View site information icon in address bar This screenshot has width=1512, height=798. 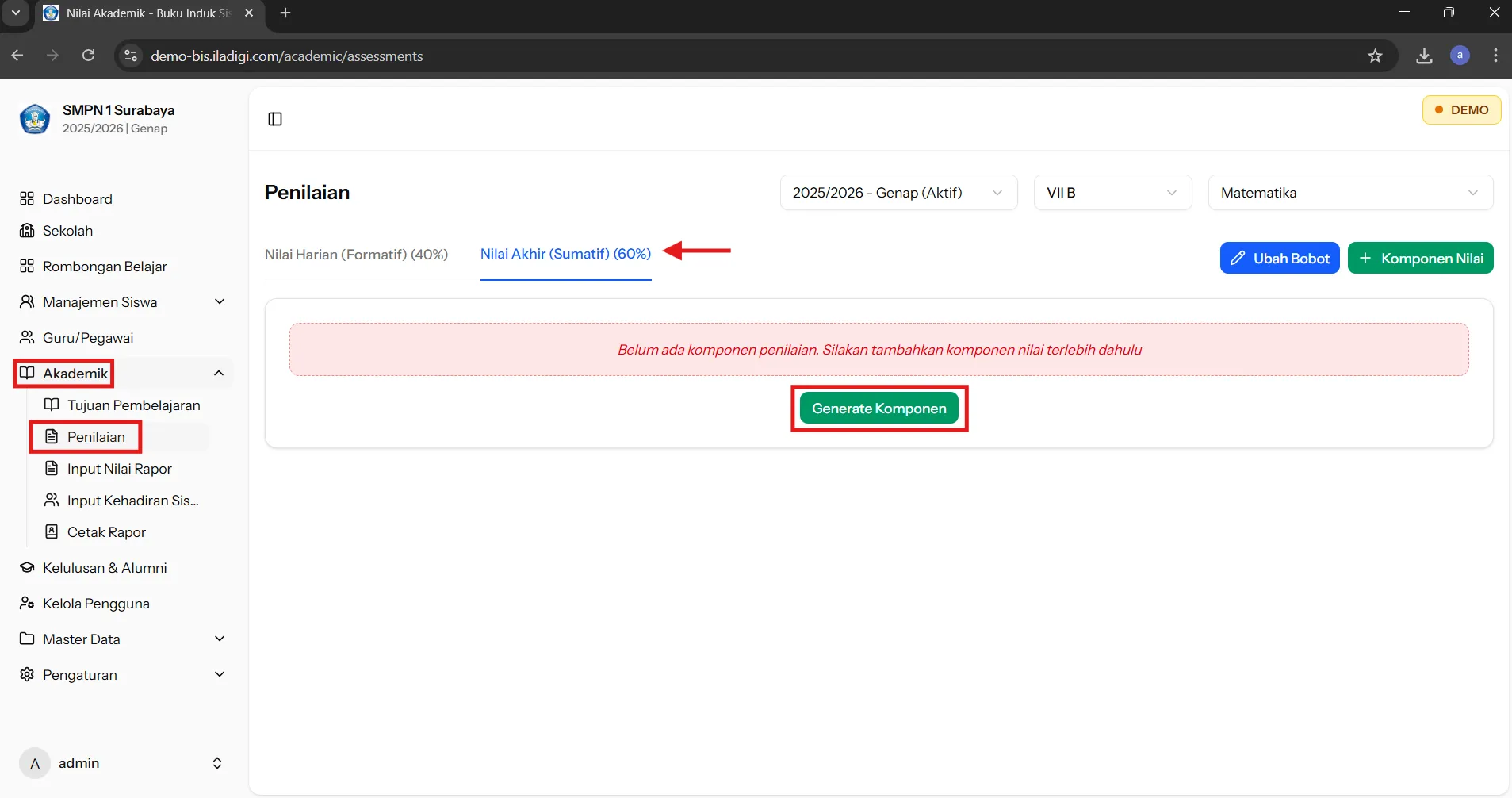click(131, 56)
